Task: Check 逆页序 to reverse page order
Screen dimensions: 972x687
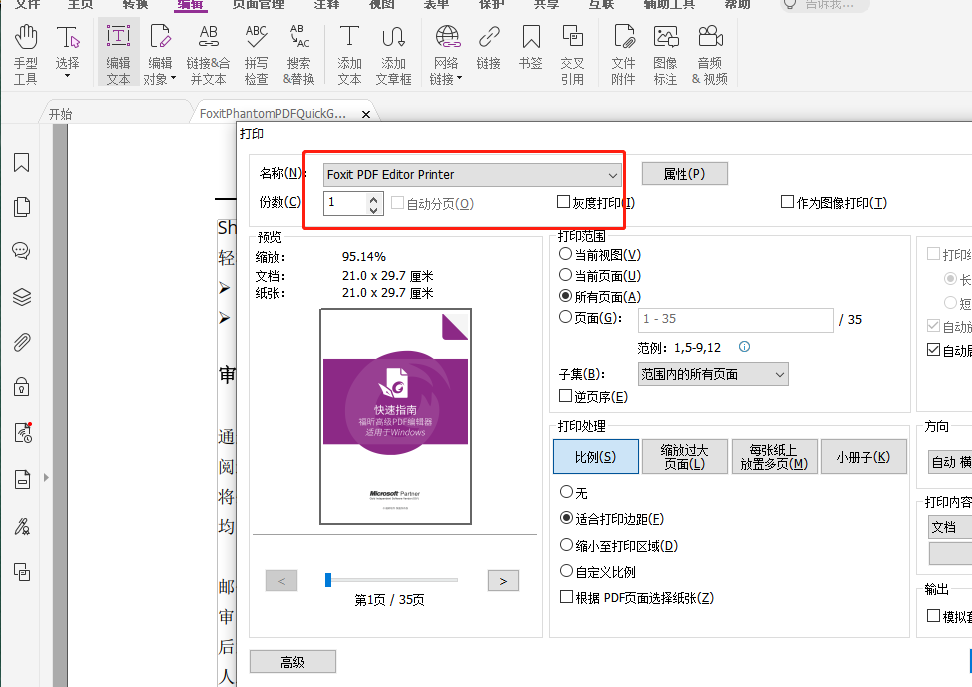Action: [565, 396]
